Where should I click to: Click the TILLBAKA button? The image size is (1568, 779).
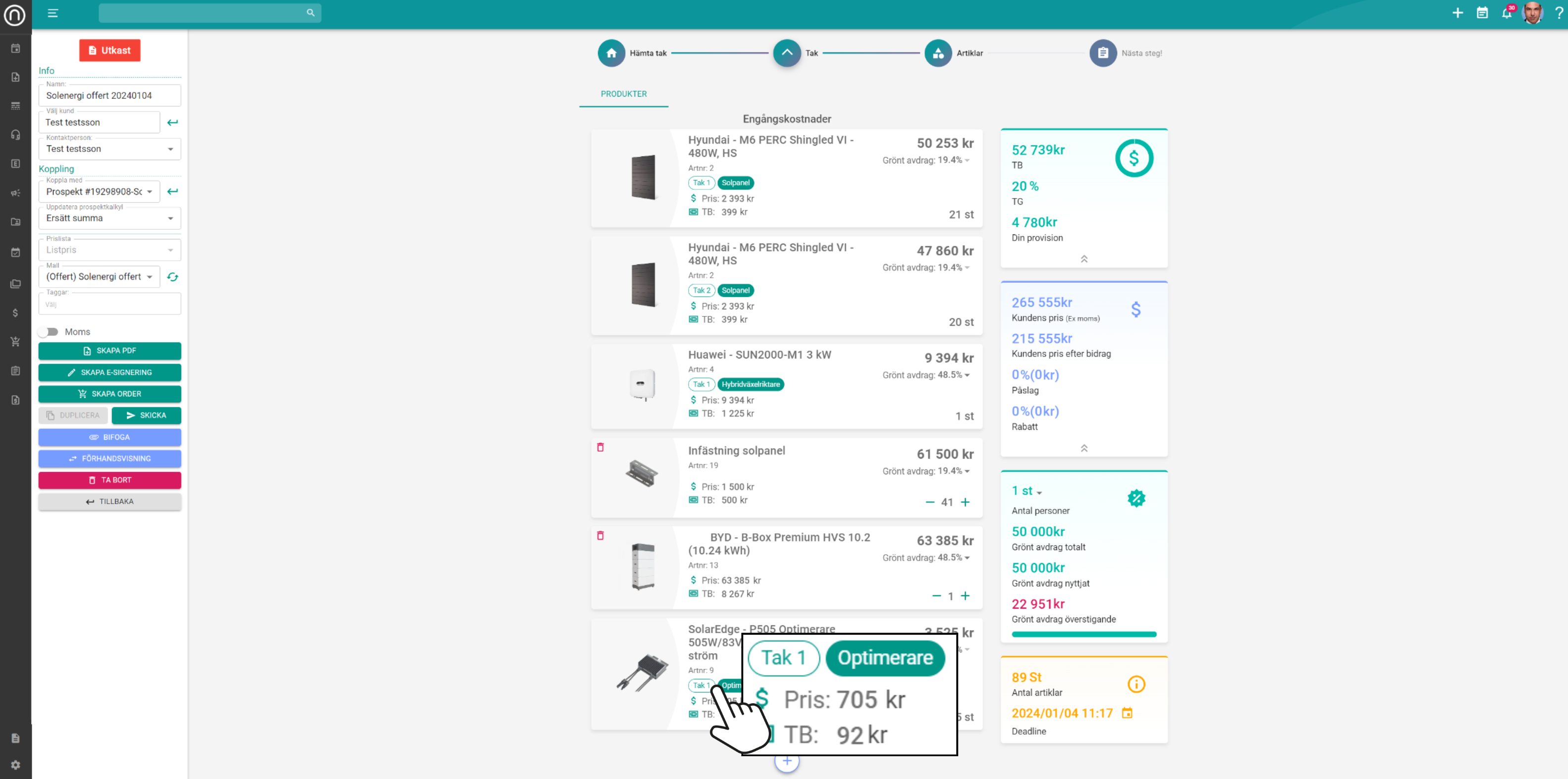click(x=109, y=502)
